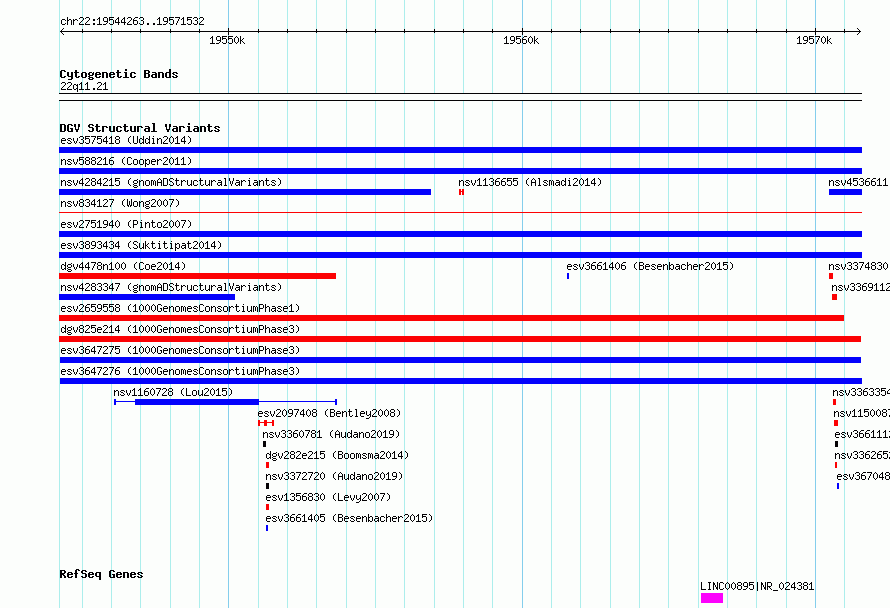Viewport: 890px width, 608px height.
Task: Click the Cytogenetic Bands track title
Action: coord(119,74)
